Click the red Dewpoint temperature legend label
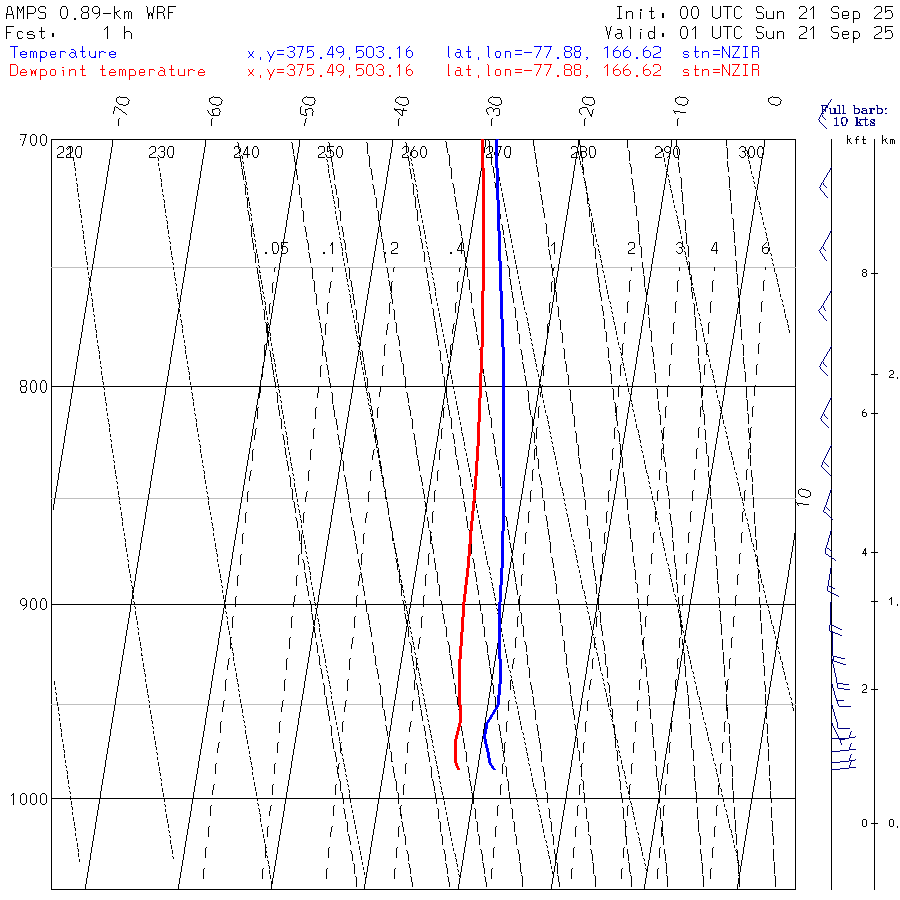900x900 pixels. (x=107, y=71)
